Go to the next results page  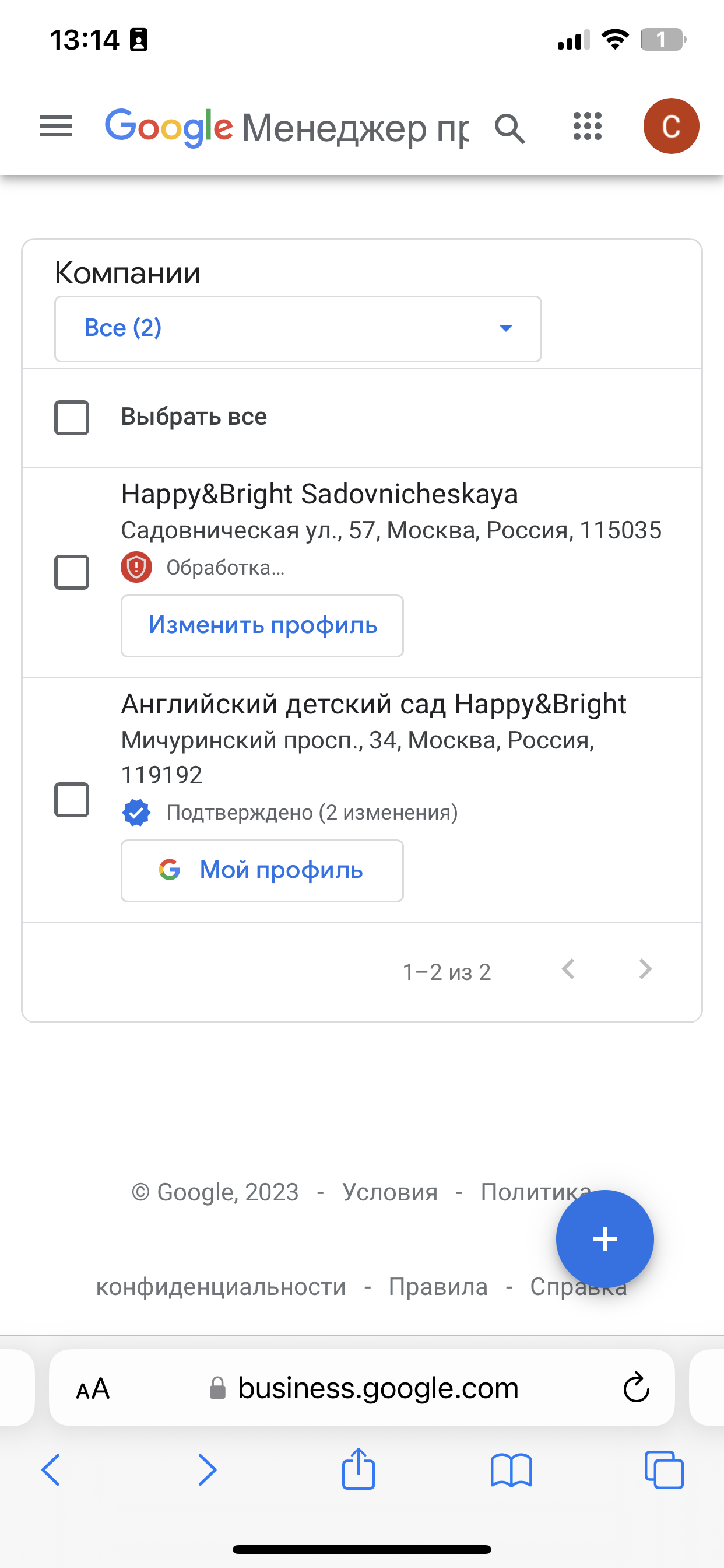pyautogui.click(x=645, y=969)
